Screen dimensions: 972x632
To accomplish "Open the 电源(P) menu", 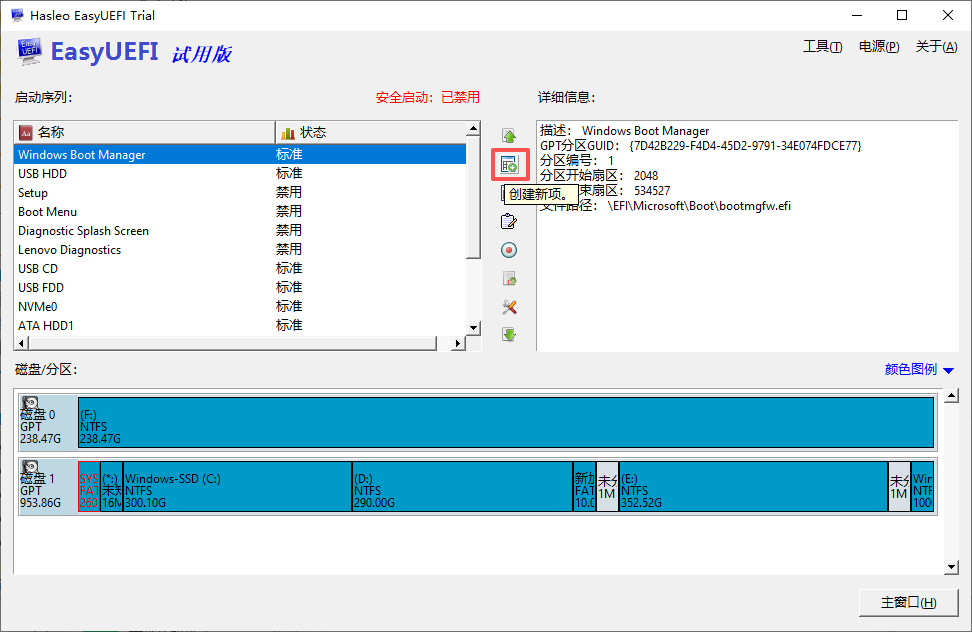I will (x=879, y=46).
